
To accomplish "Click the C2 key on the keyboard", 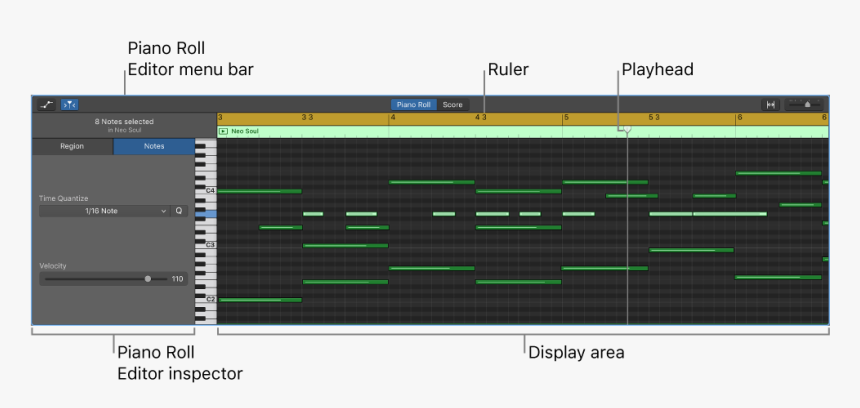I will [206, 299].
